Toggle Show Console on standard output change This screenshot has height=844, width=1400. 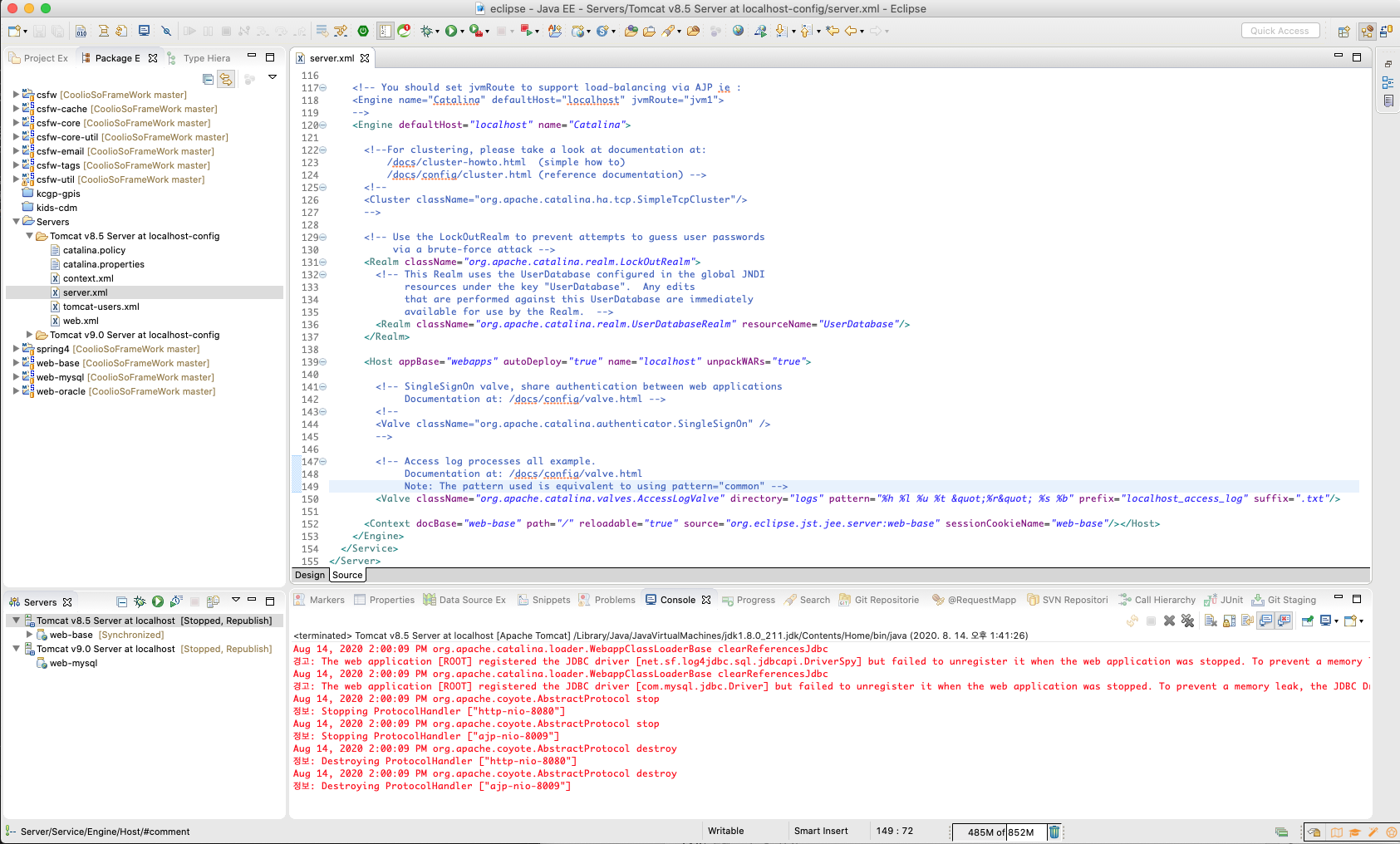[x=1265, y=621]
